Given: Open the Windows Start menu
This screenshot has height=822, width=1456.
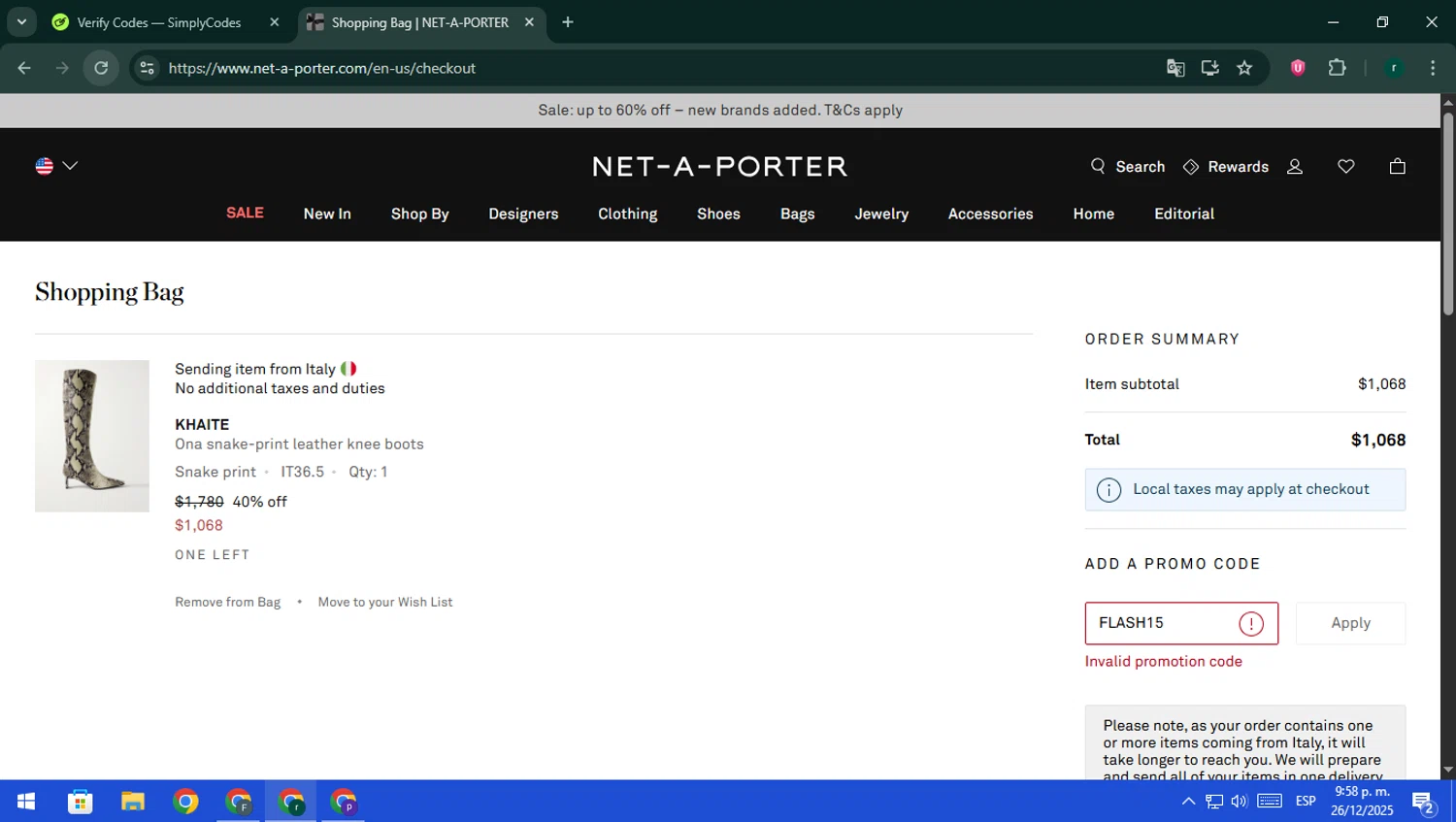Looking at the screenshot, I should pyautogui.click(x=26, y=802).
